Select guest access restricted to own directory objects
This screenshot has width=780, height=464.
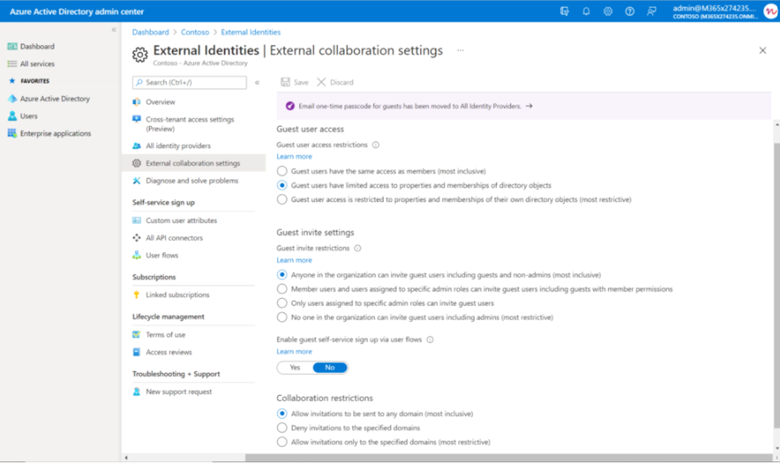(282, 199)
